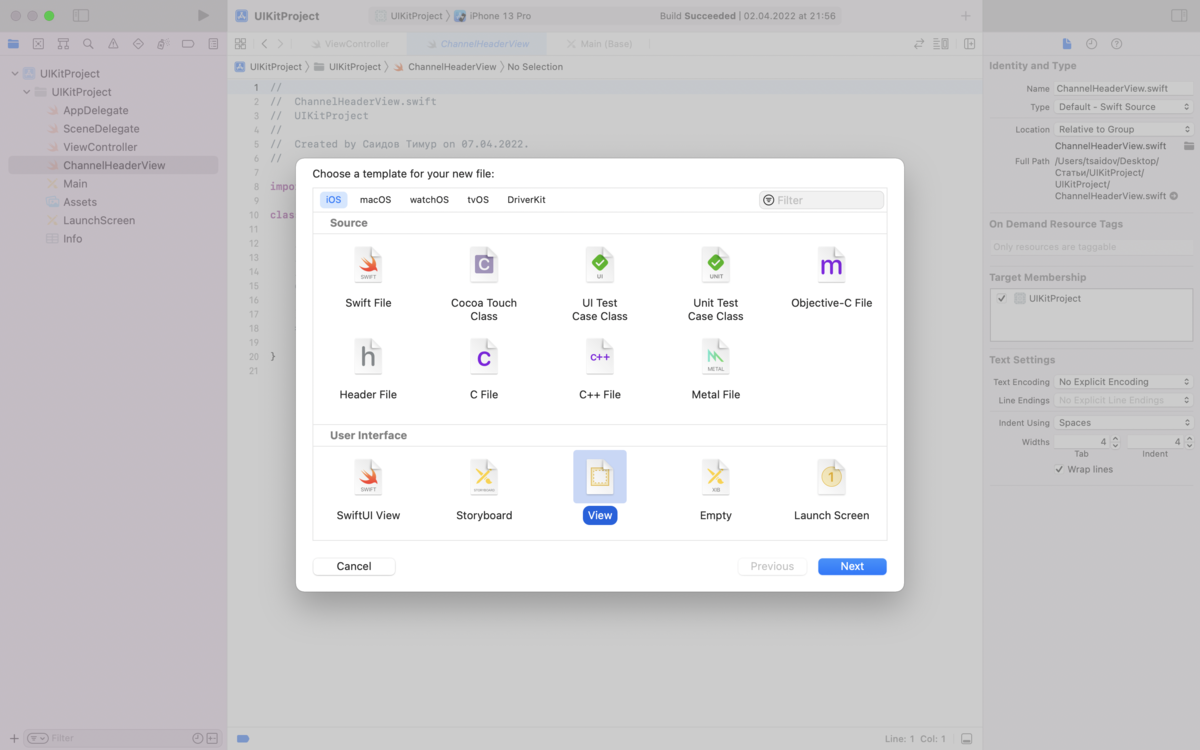Click the Next button
Screen dimensions: 1200x750
click(x=852, y=566)
